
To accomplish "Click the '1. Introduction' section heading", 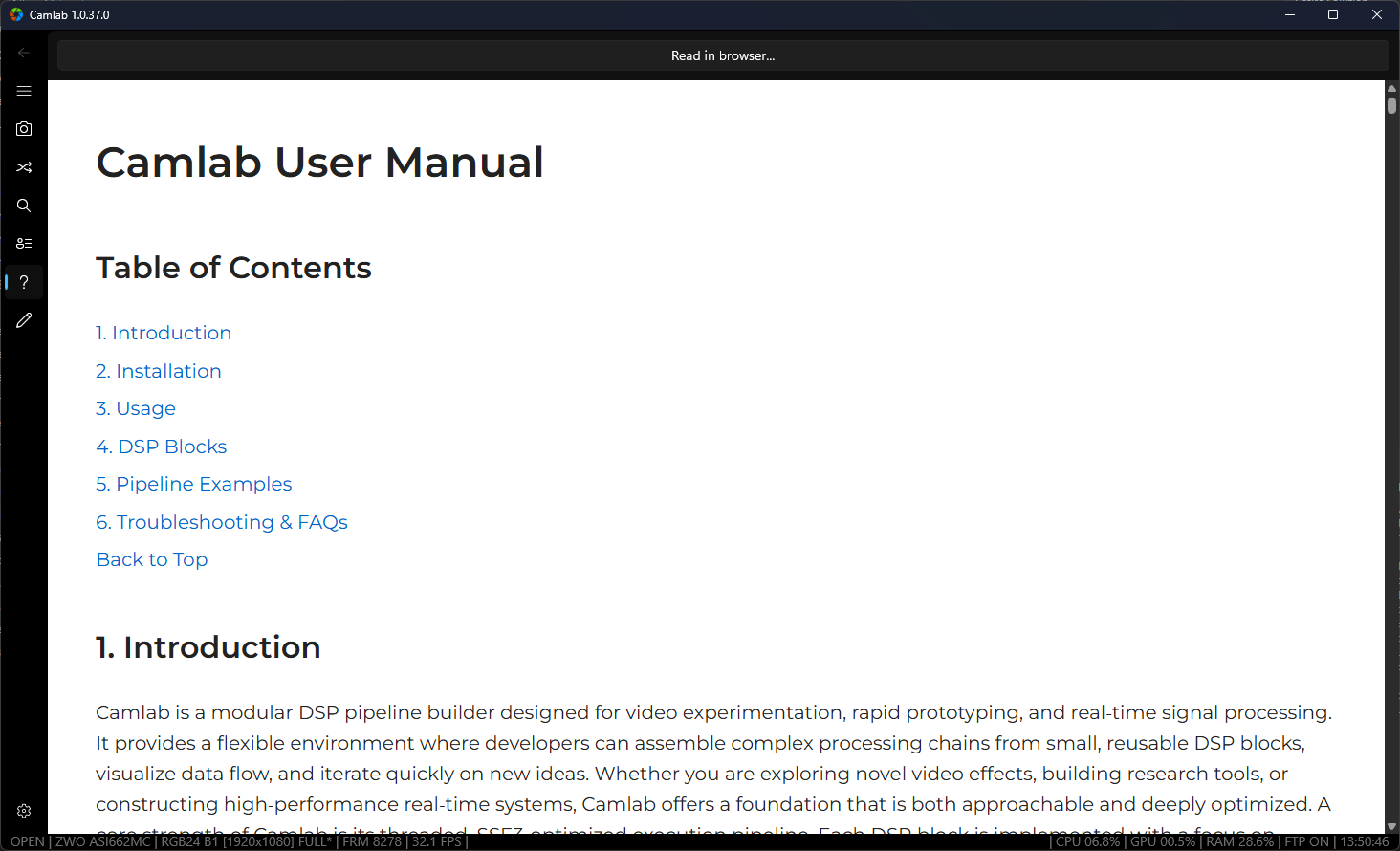I will [208, 647].
